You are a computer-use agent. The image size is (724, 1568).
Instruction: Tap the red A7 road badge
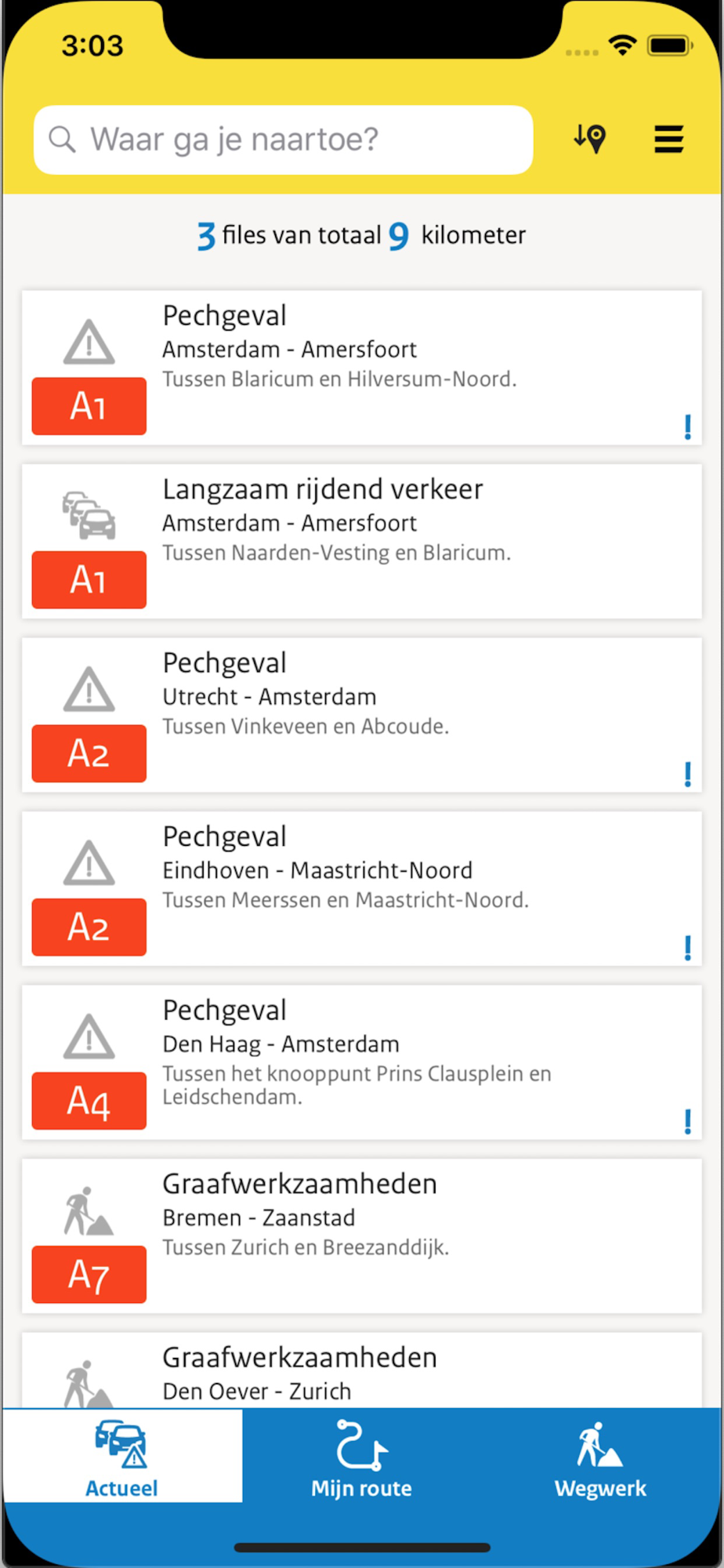click(89, 1274)
